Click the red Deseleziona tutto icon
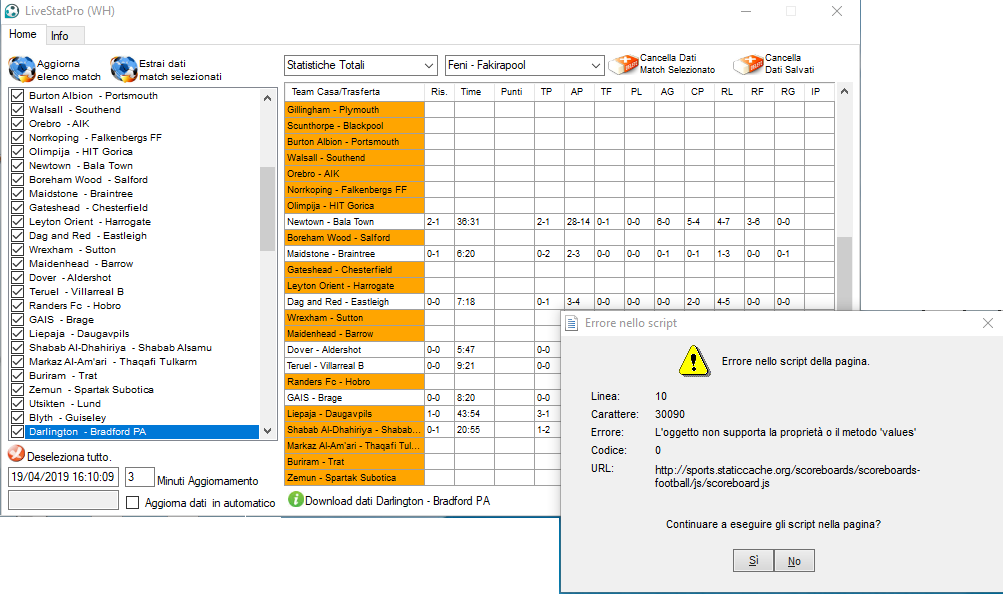 click(16, 453)
